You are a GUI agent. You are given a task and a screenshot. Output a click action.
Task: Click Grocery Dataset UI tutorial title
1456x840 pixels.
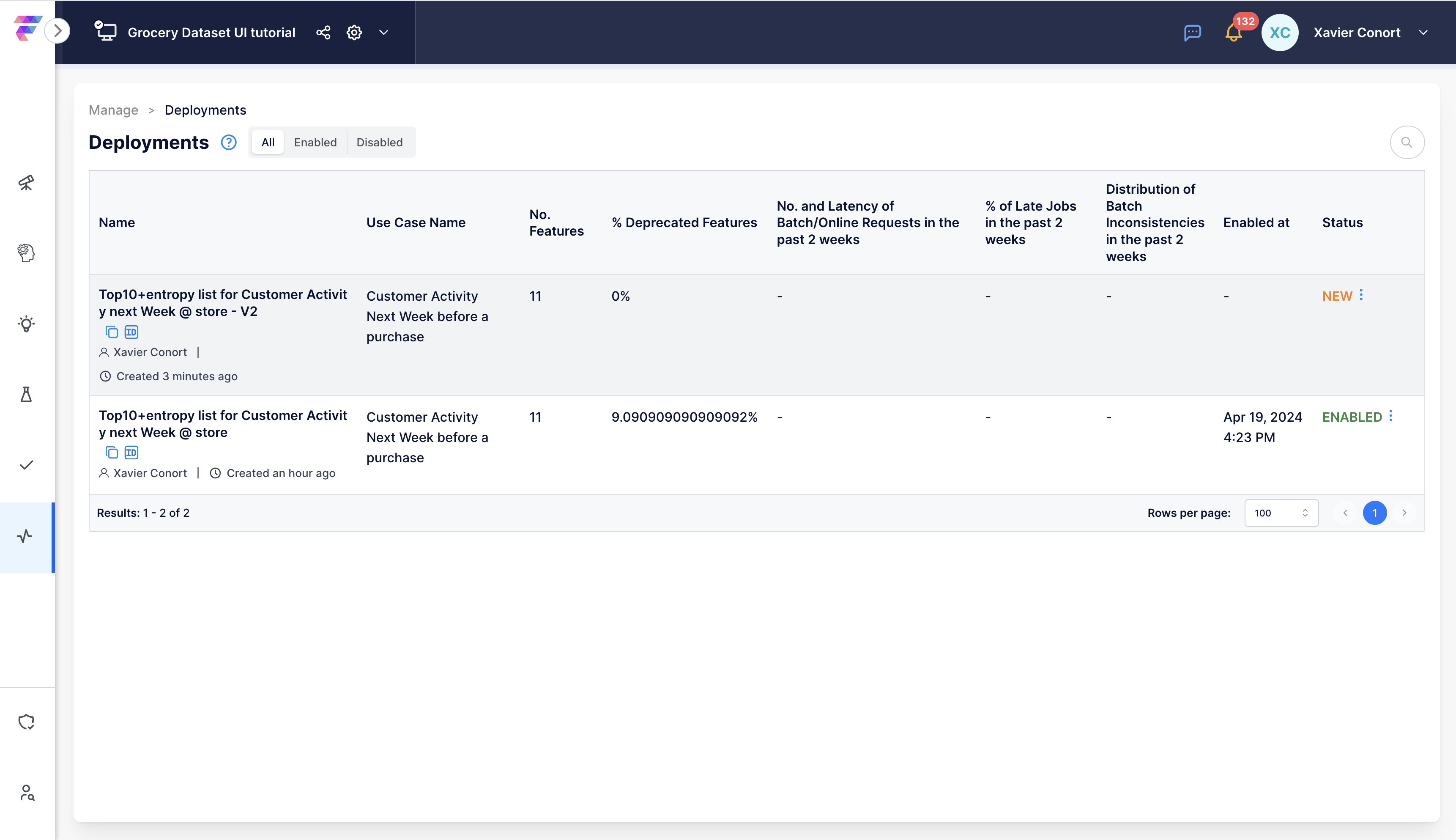coord(212,32)
